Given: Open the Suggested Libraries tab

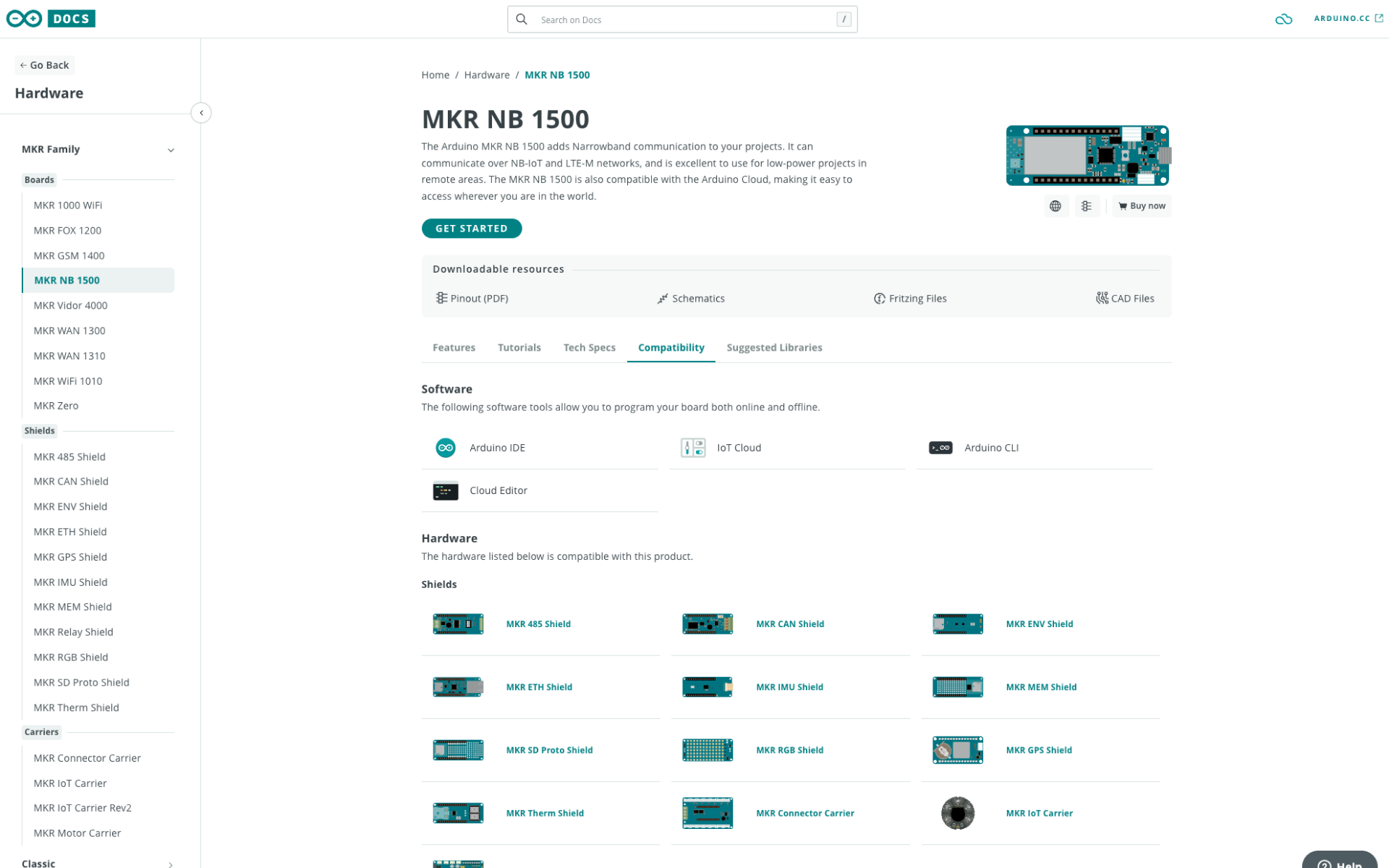Looking at the screenshot, I should (x=773, y=348).
